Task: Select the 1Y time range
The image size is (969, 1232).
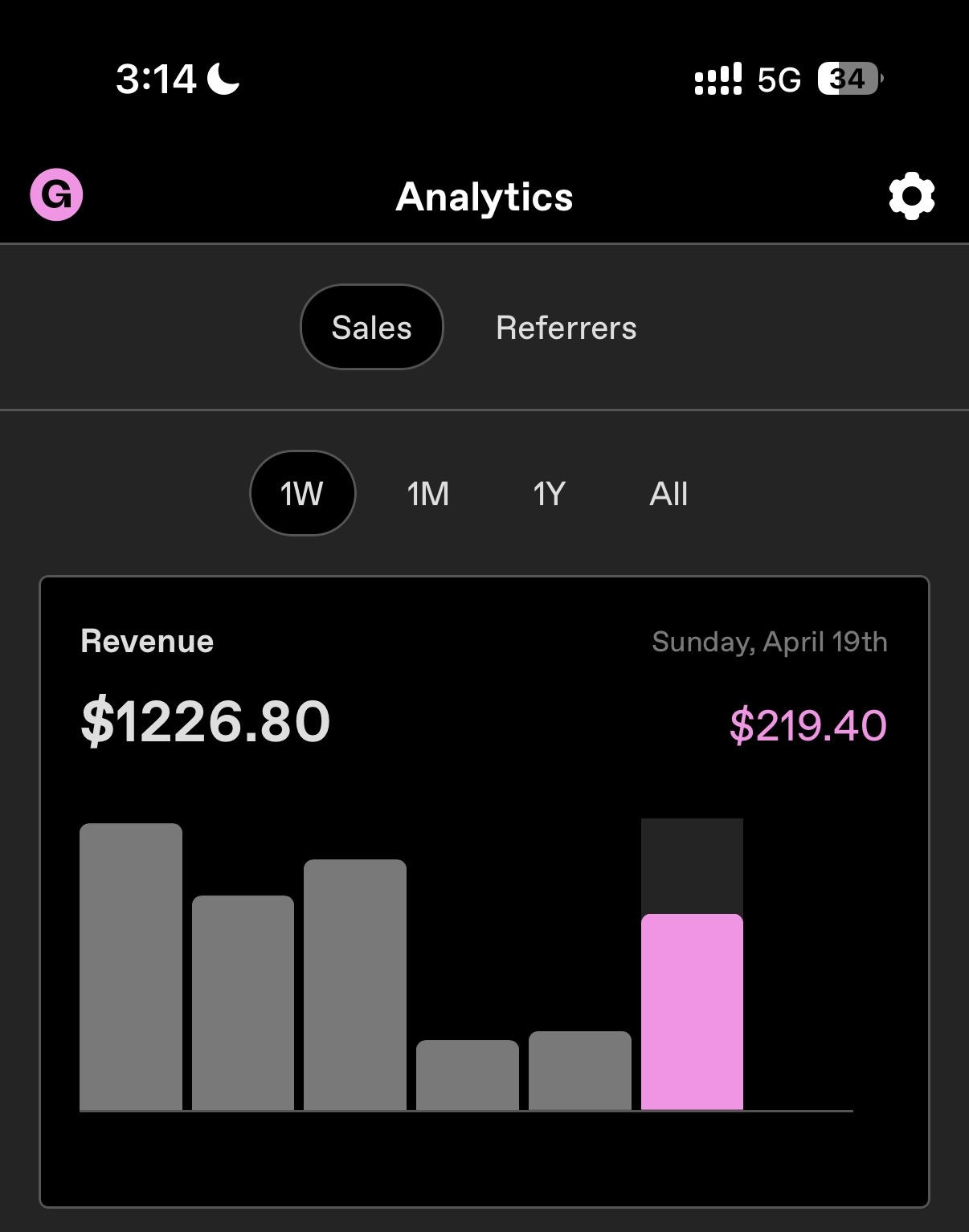Action: coord(549,493)
